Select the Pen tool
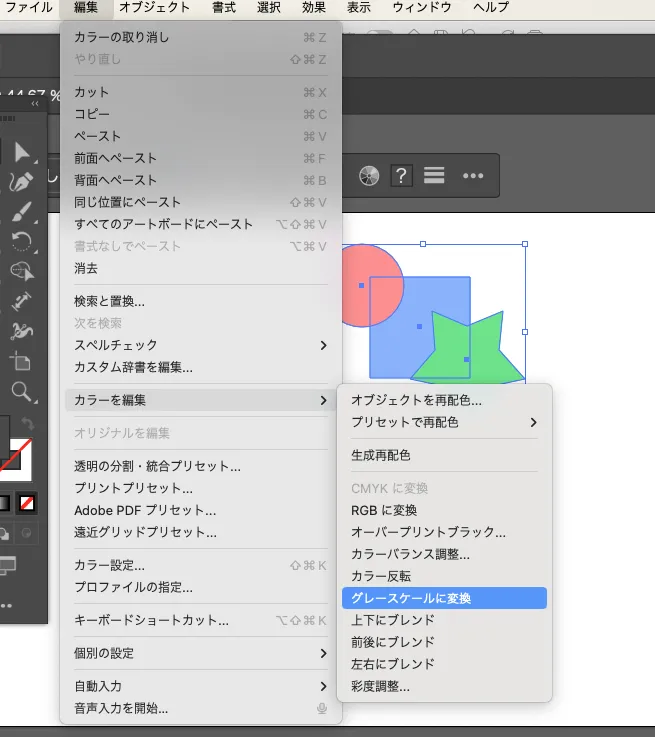This screenshot has height=737, width=655. (22, 182)
